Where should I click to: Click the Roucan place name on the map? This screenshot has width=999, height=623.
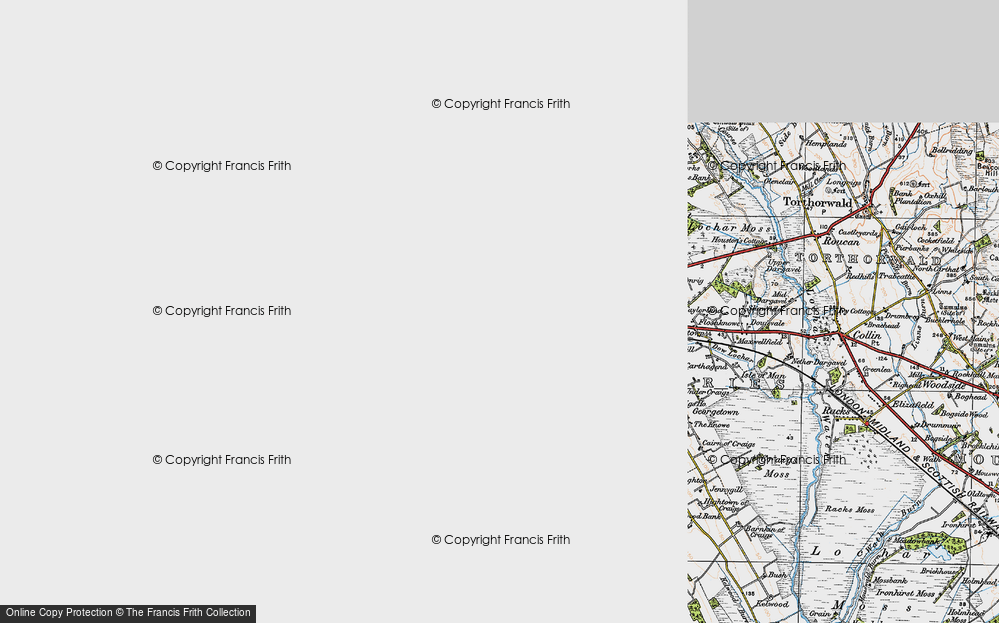tap(841, 242)
